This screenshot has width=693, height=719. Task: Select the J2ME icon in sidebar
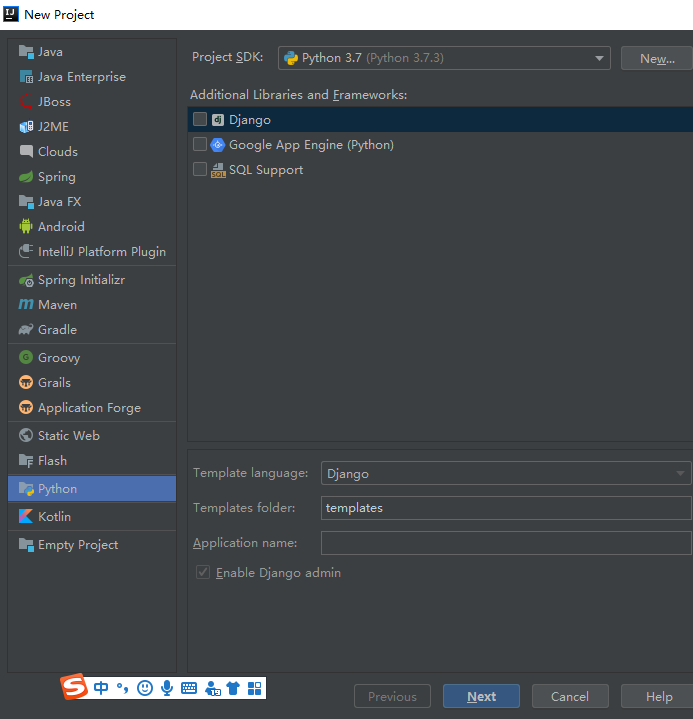pyautogui.click(x=26, y=127)
